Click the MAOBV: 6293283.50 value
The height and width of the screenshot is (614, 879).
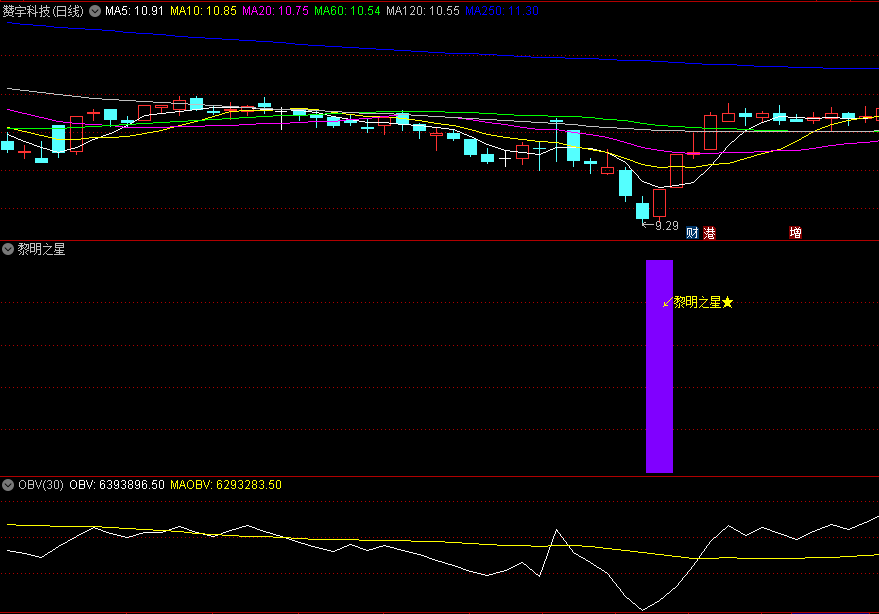tap(226, 485)
